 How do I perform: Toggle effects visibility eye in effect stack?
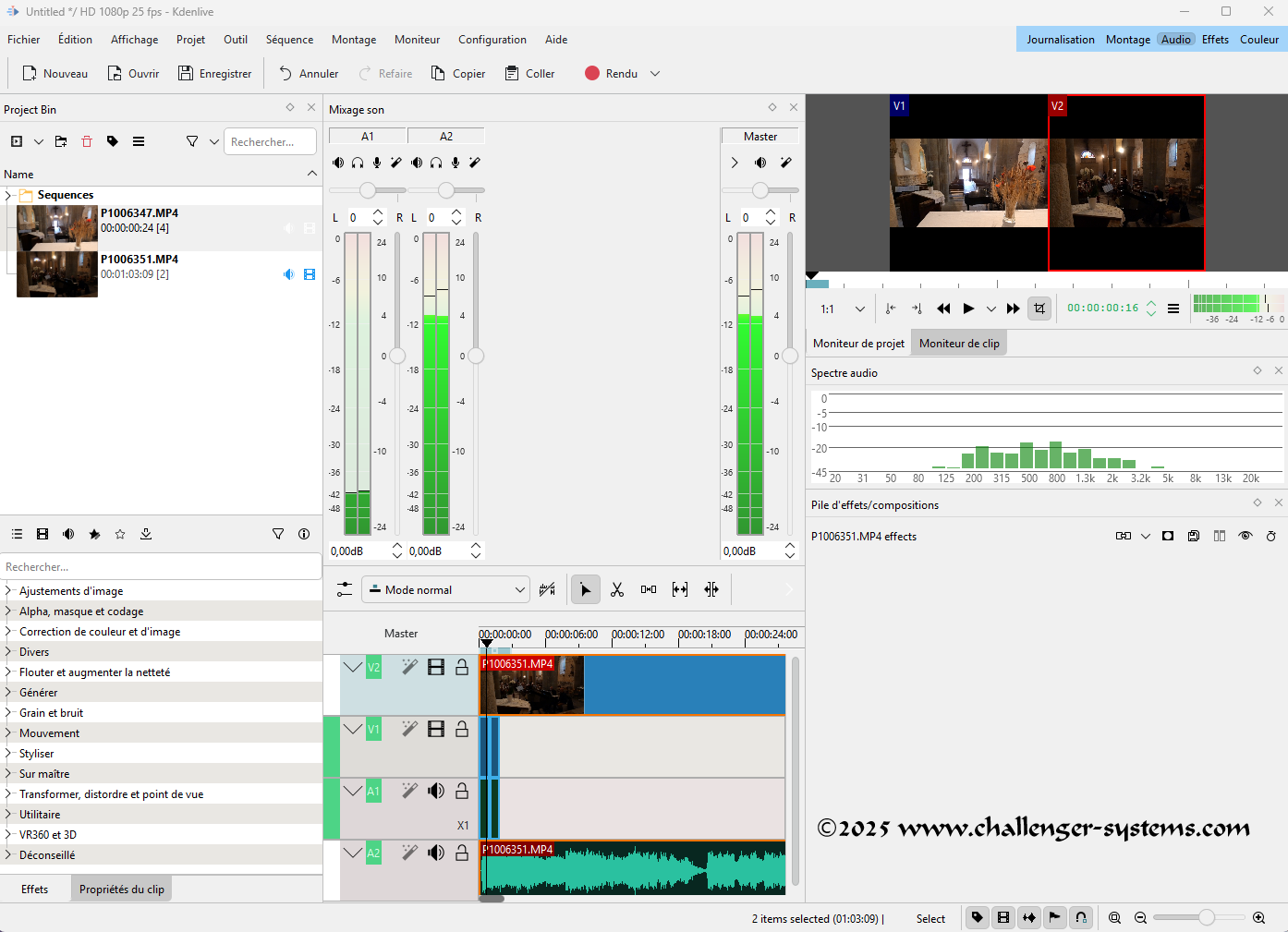click(x=1245, y=536)
